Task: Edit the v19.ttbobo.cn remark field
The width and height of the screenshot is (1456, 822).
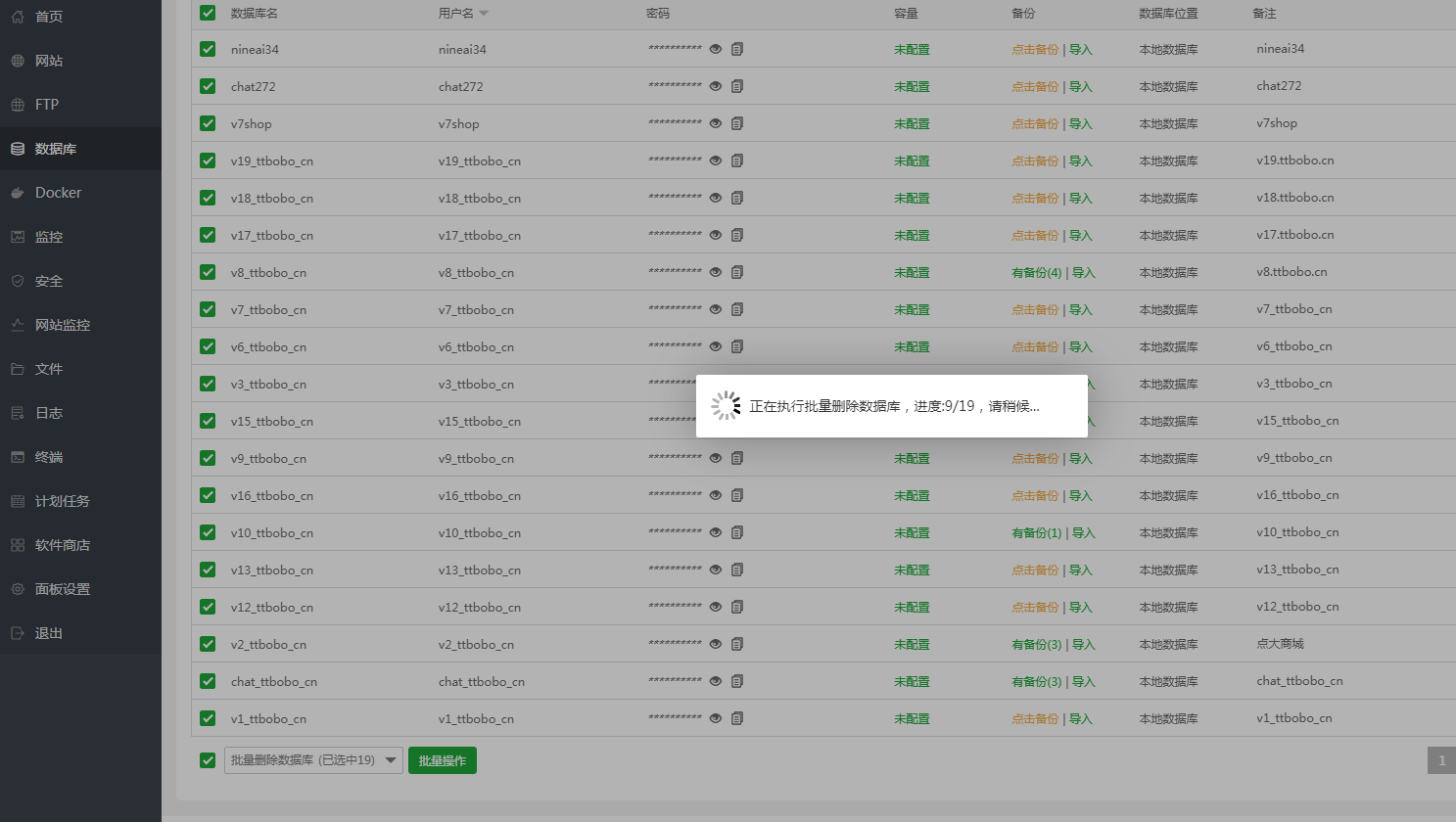Action: tap(1295, 160)
